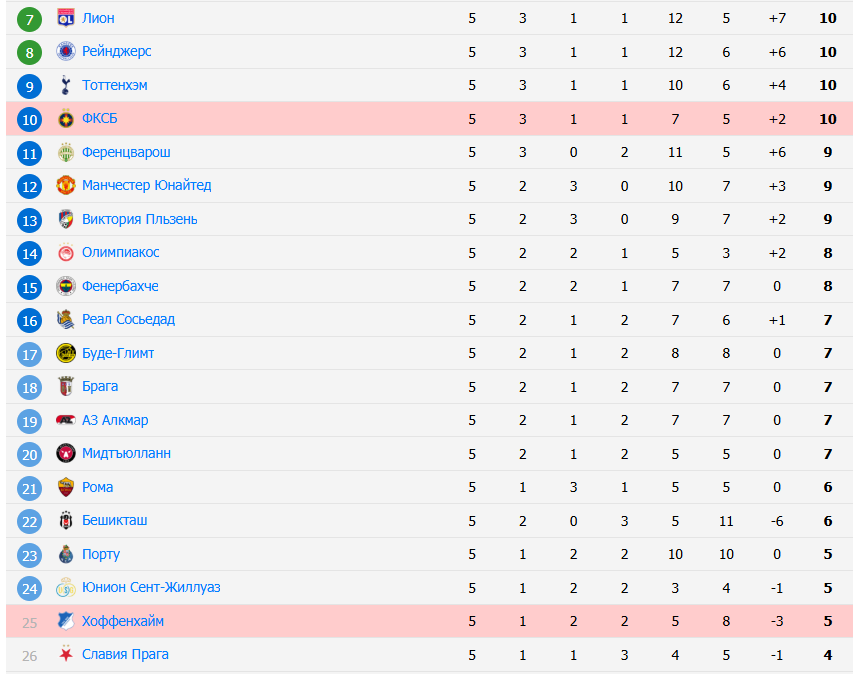
Task: Open the Реал Сосьедад team link
Action: tap(128, 319)
